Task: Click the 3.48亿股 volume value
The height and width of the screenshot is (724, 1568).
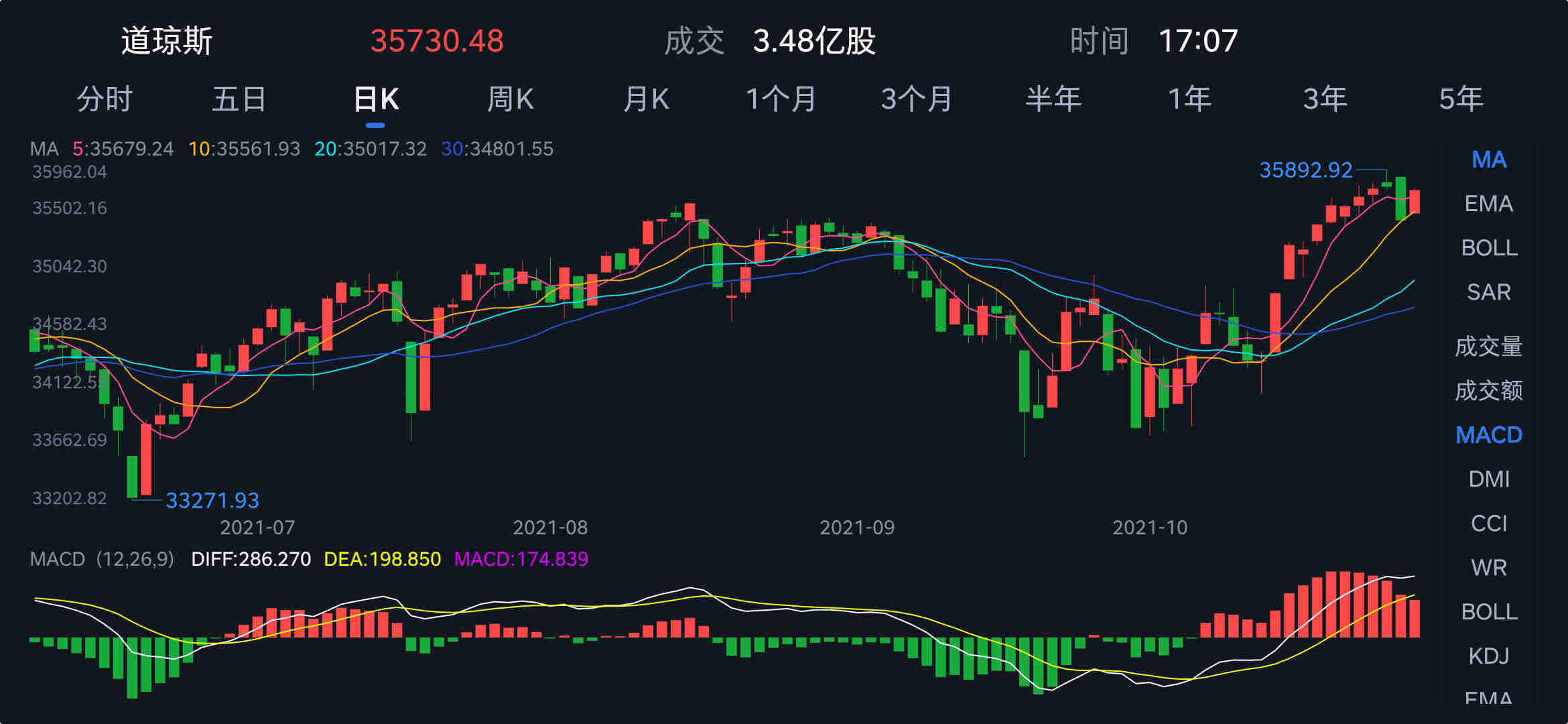Action: pos(814,41)
